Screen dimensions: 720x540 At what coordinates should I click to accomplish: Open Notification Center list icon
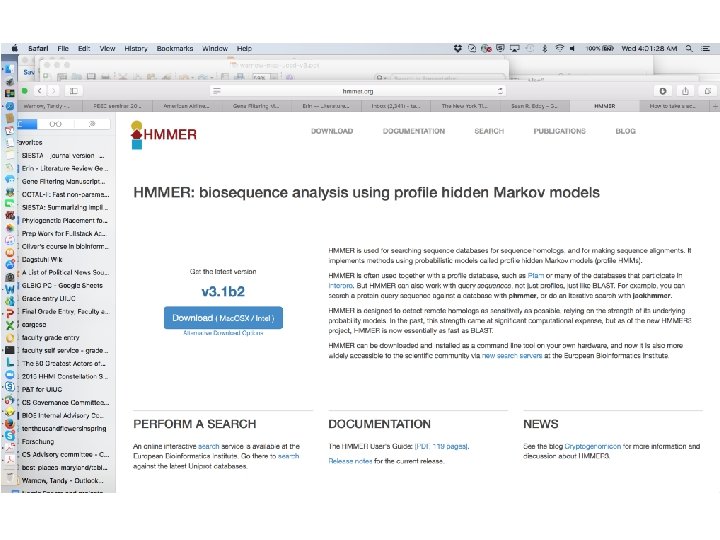click(706, 48)
